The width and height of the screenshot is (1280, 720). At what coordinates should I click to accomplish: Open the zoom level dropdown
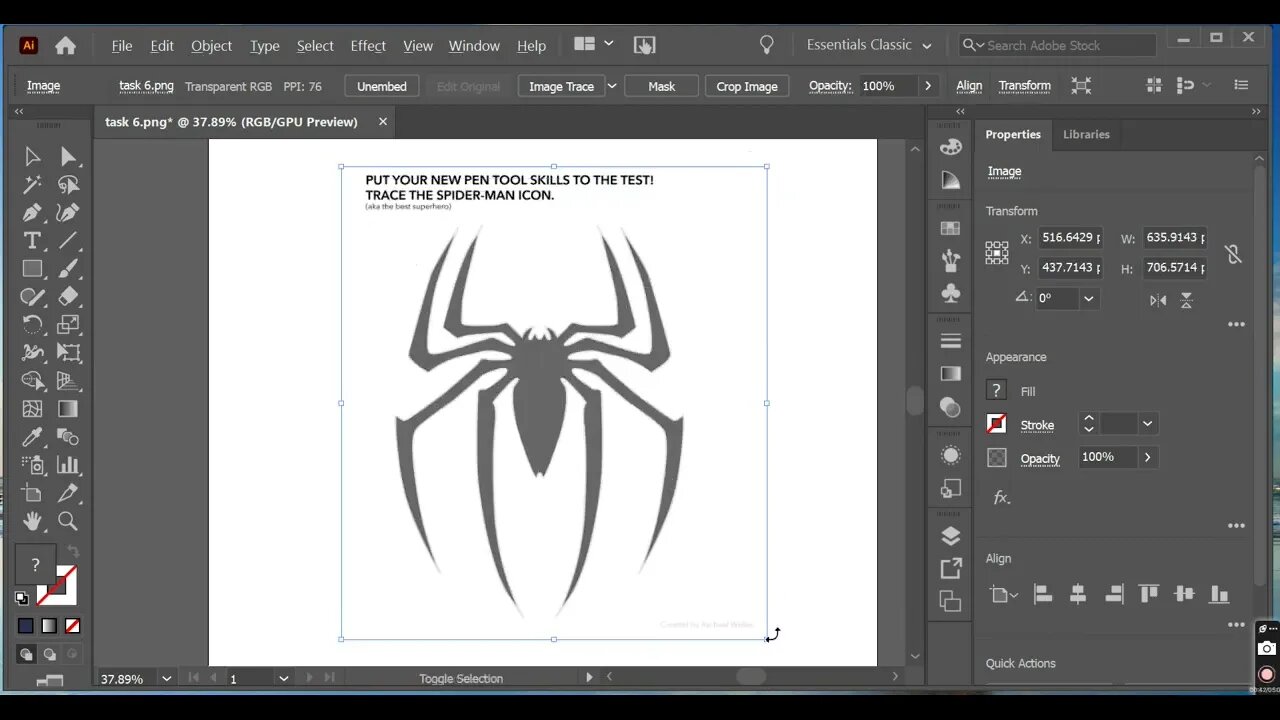(x=166, y=678)
